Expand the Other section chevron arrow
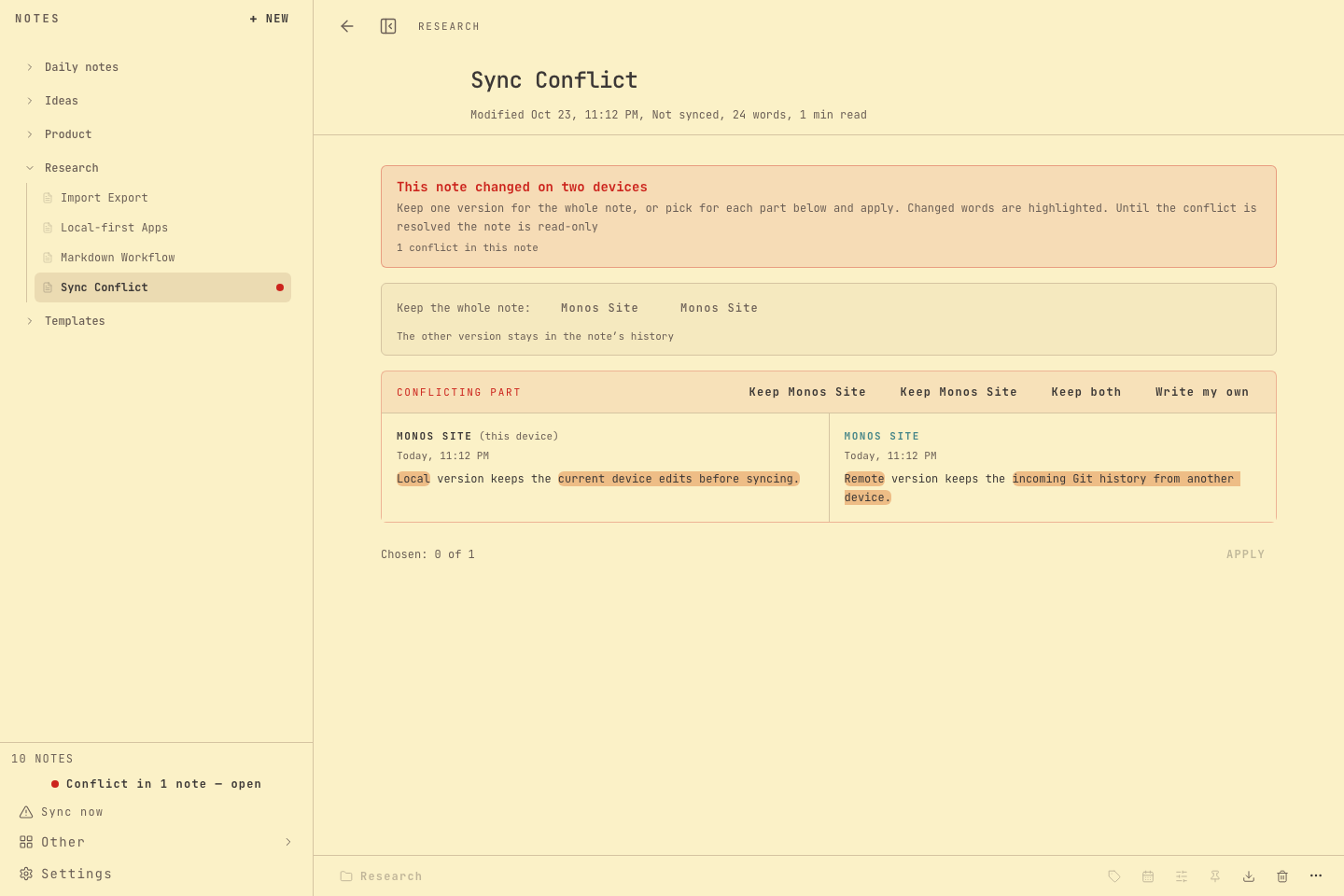1344x896 pixels. click(x=288, y=842)
